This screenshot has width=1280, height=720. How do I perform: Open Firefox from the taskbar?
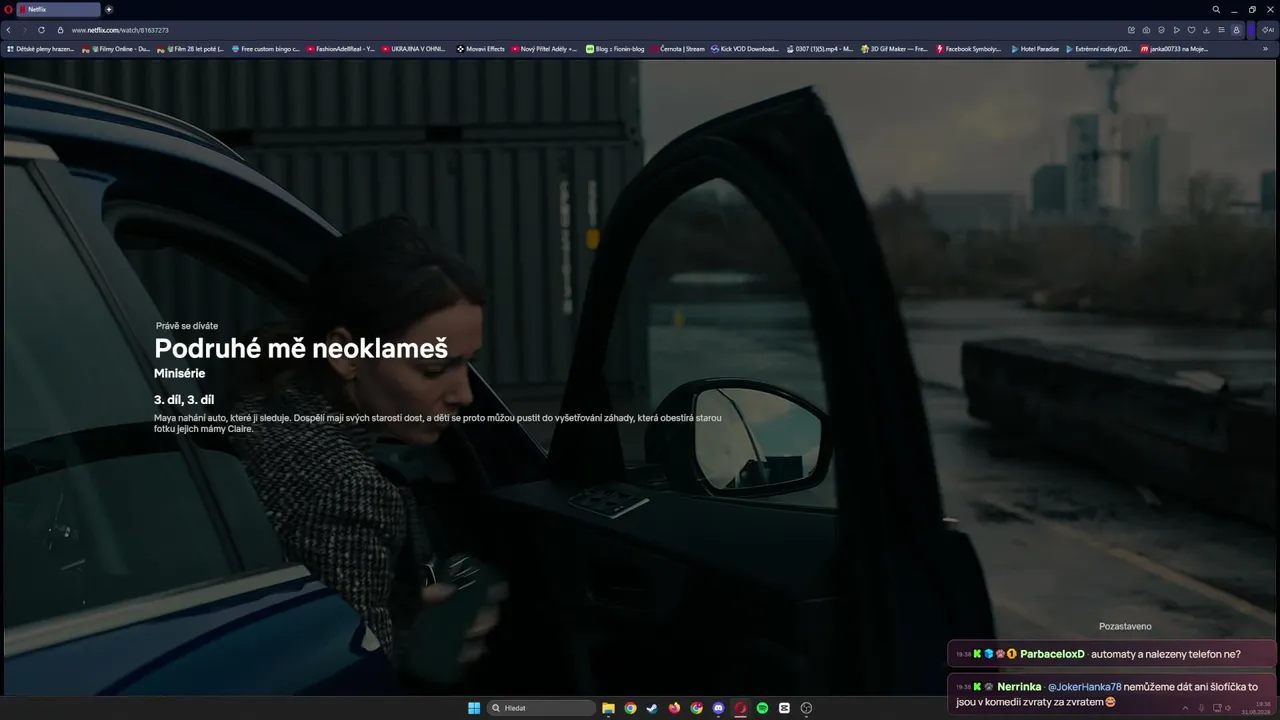click(x=674, y=708)
